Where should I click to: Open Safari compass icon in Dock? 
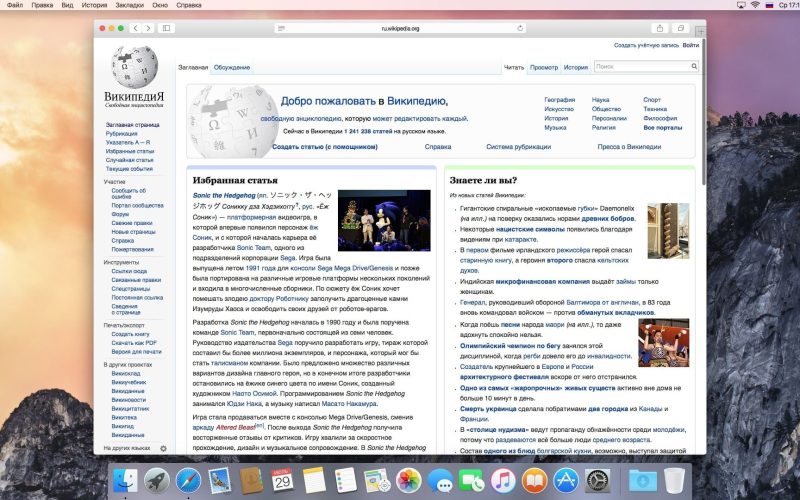pos(188,480)
